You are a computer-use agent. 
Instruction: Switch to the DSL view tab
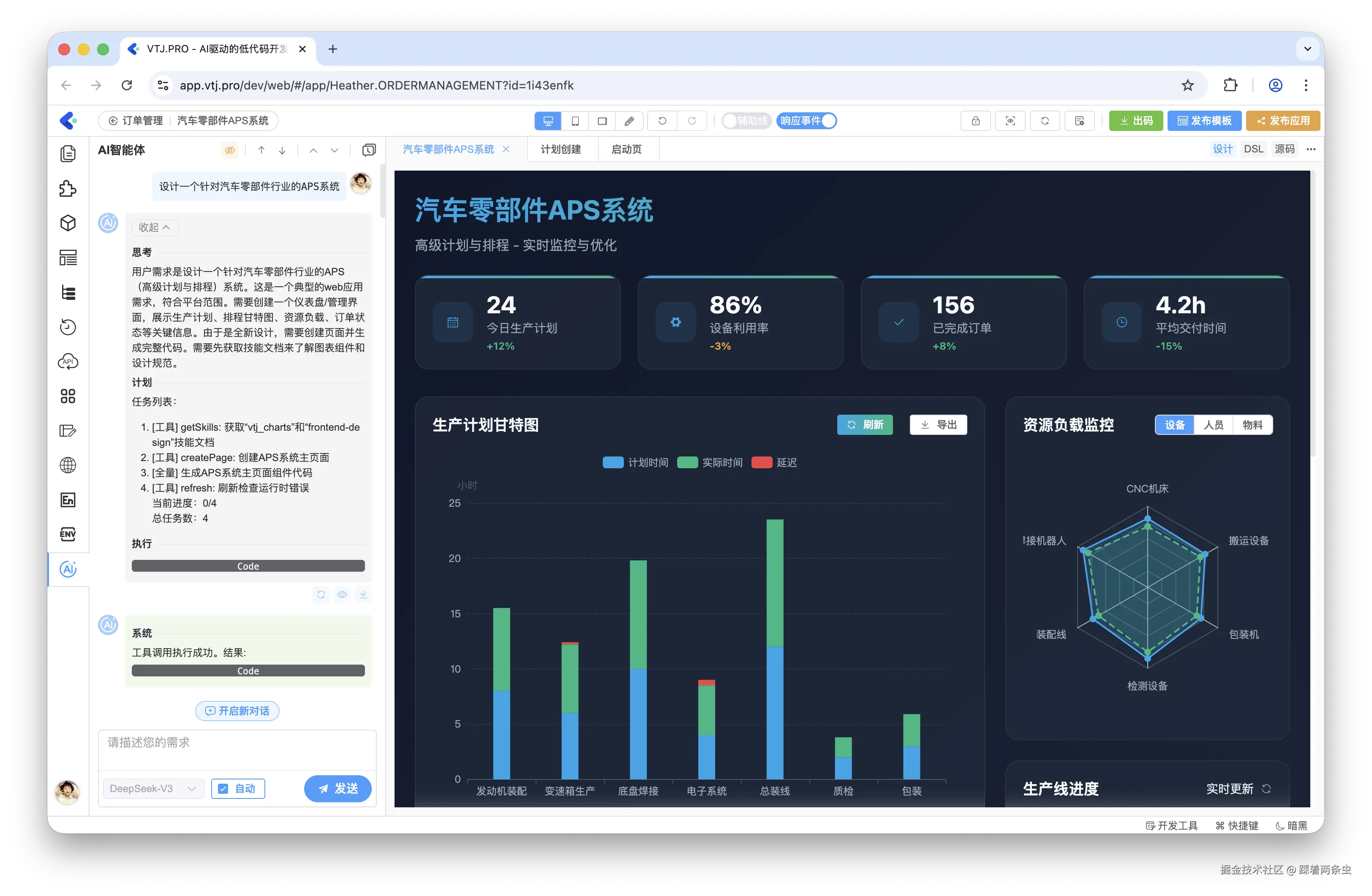coord(1253,149)
